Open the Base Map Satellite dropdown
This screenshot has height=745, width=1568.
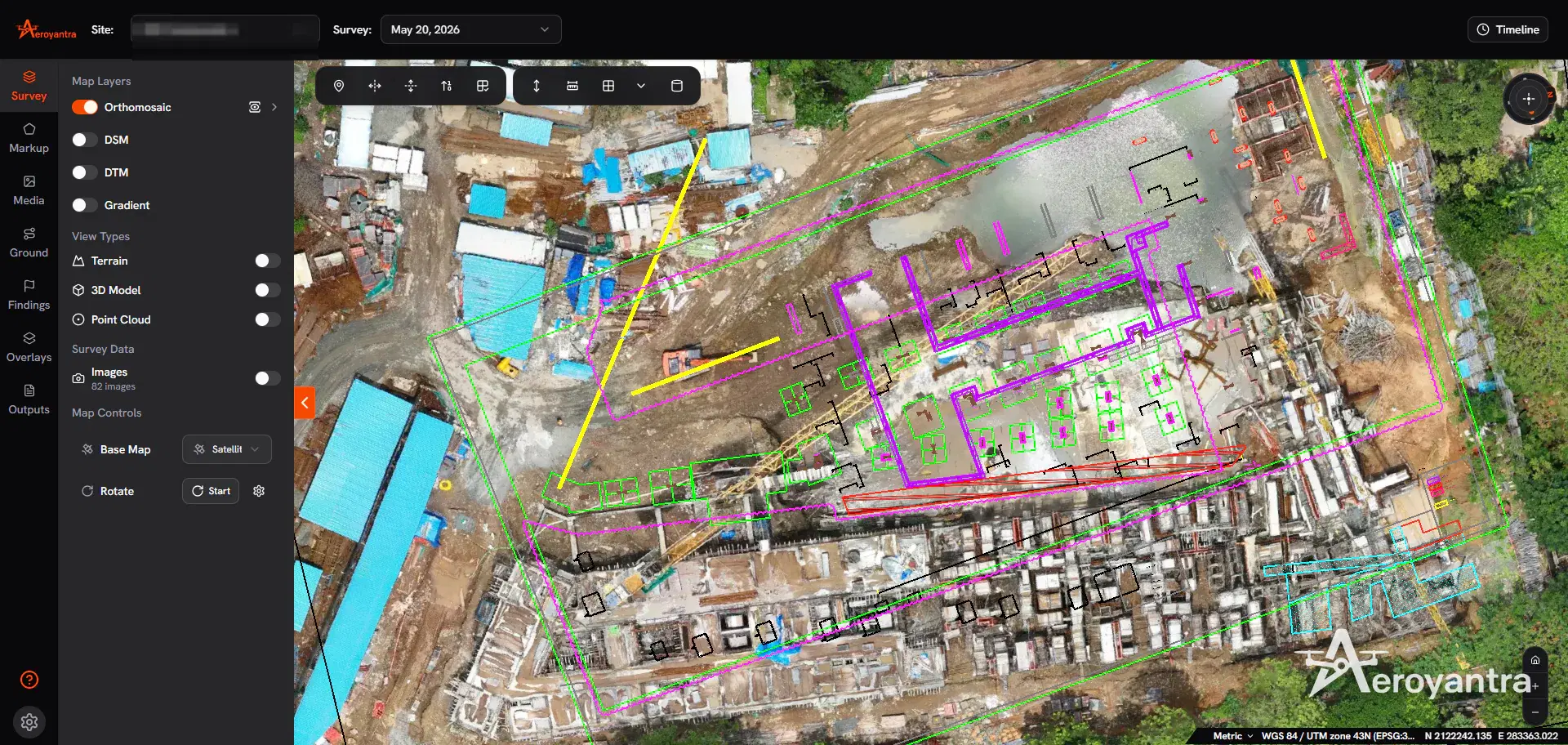pyautogui.click(x=227, y=449)
